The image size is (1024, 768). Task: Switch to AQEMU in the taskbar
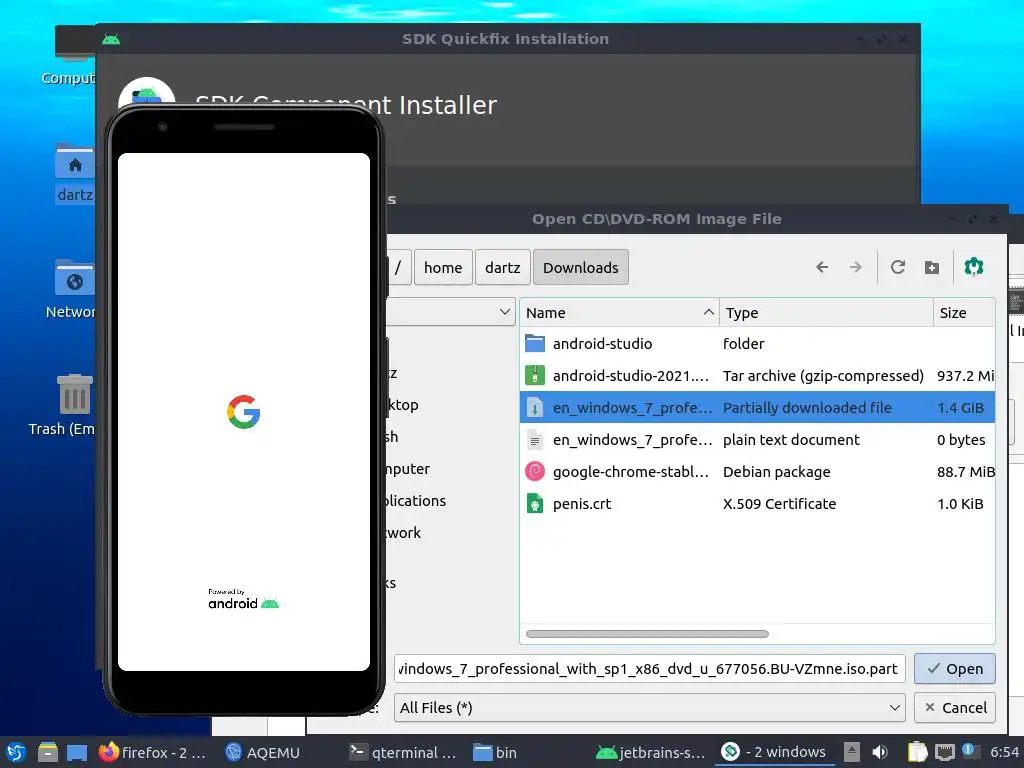coord(263,752)
